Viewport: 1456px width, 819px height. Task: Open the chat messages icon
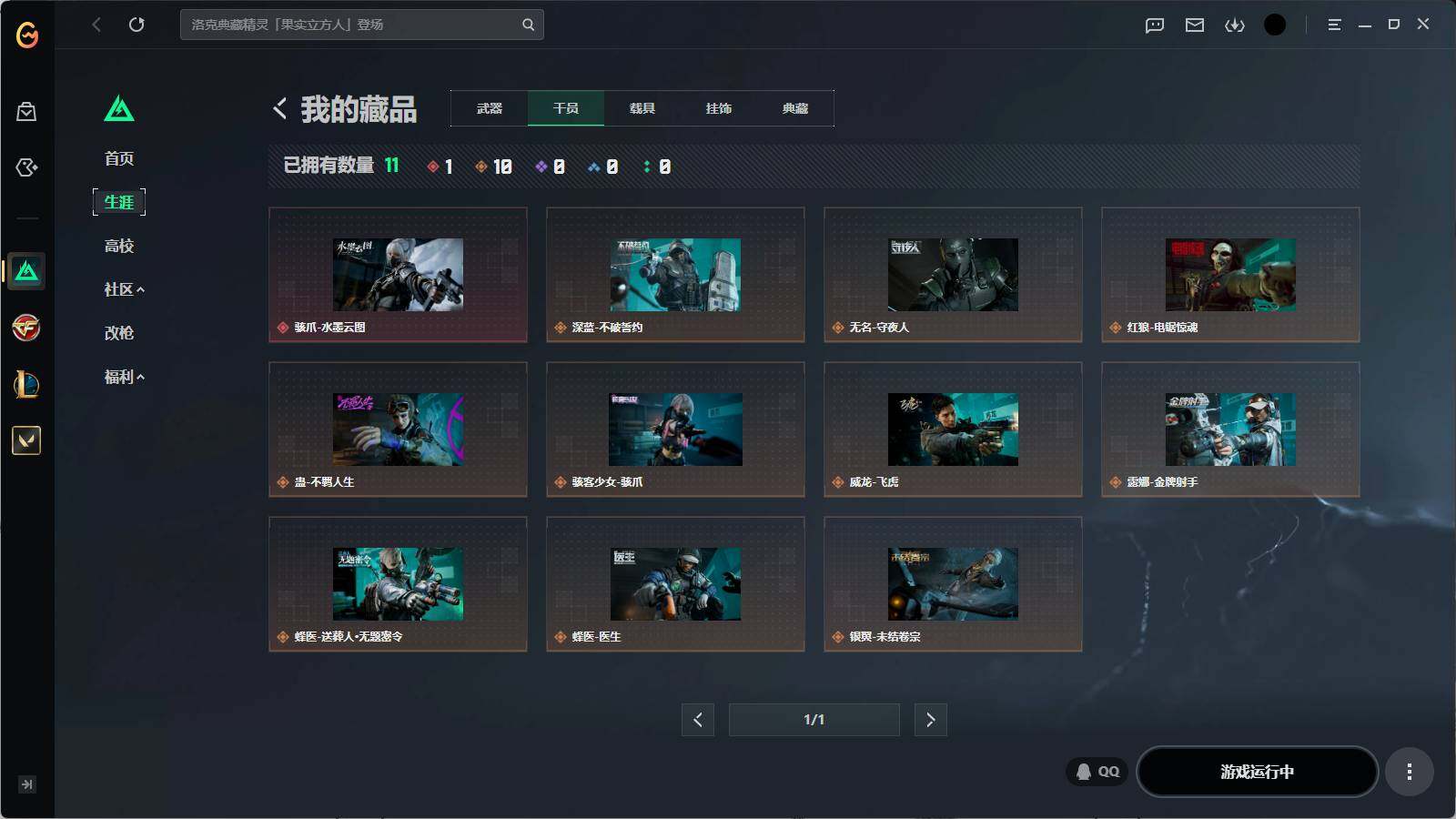1155,25
